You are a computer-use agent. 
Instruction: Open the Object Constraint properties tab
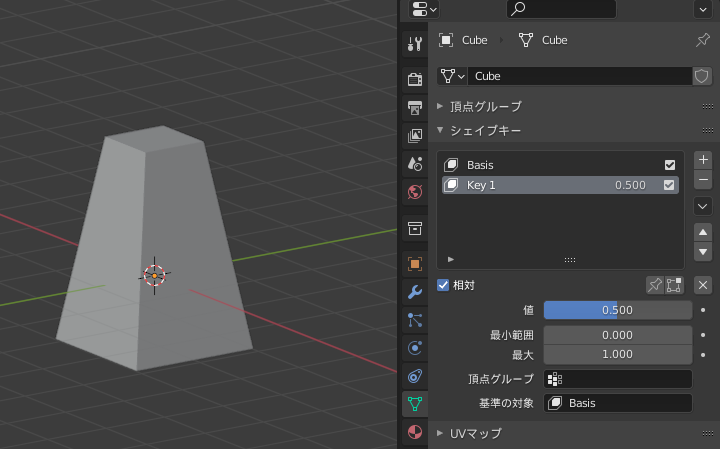tap(415, 376)
